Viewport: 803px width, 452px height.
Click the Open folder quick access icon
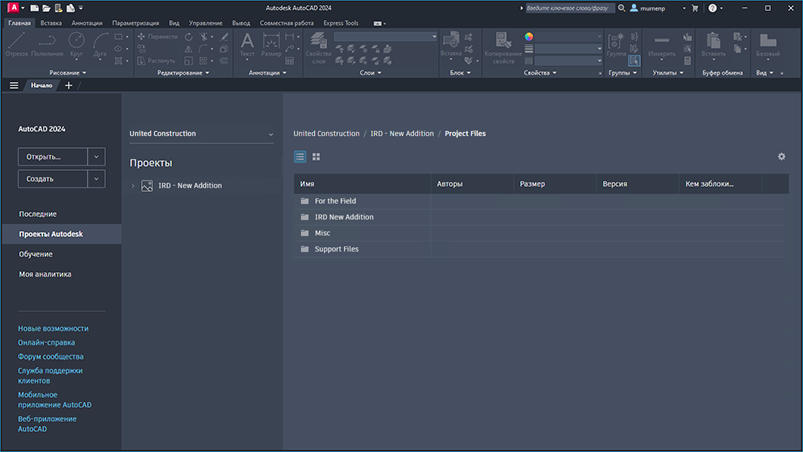click(46, 8)
